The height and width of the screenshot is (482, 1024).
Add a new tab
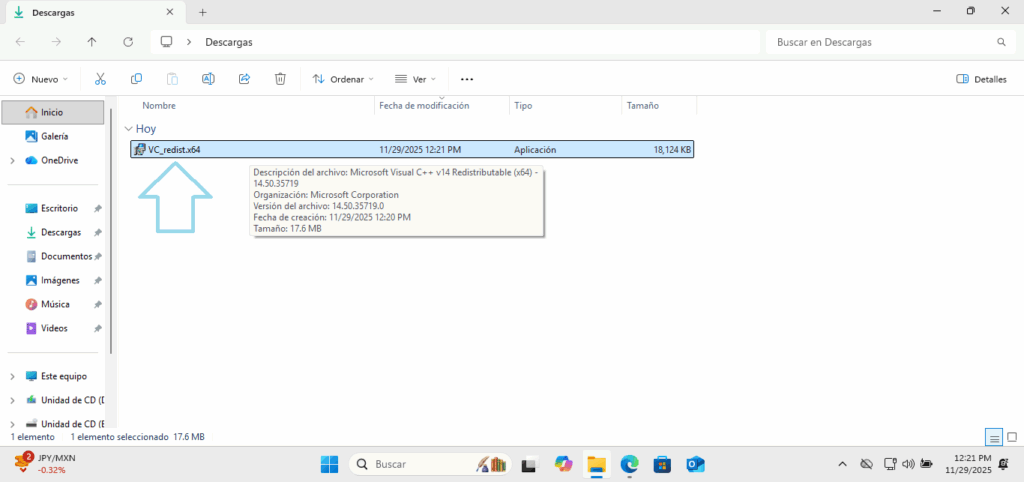coord(202,12)
